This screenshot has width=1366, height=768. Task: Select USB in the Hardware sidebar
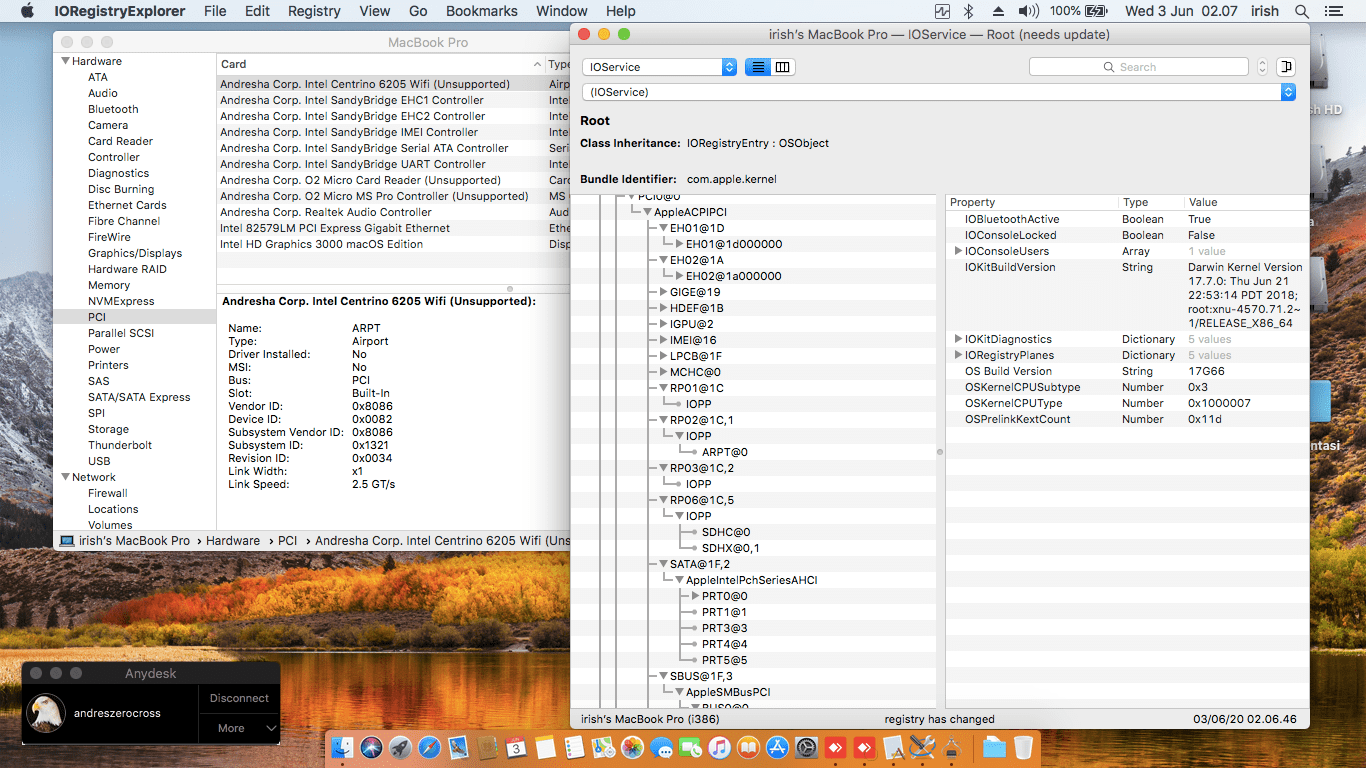[x=99, y=461]
